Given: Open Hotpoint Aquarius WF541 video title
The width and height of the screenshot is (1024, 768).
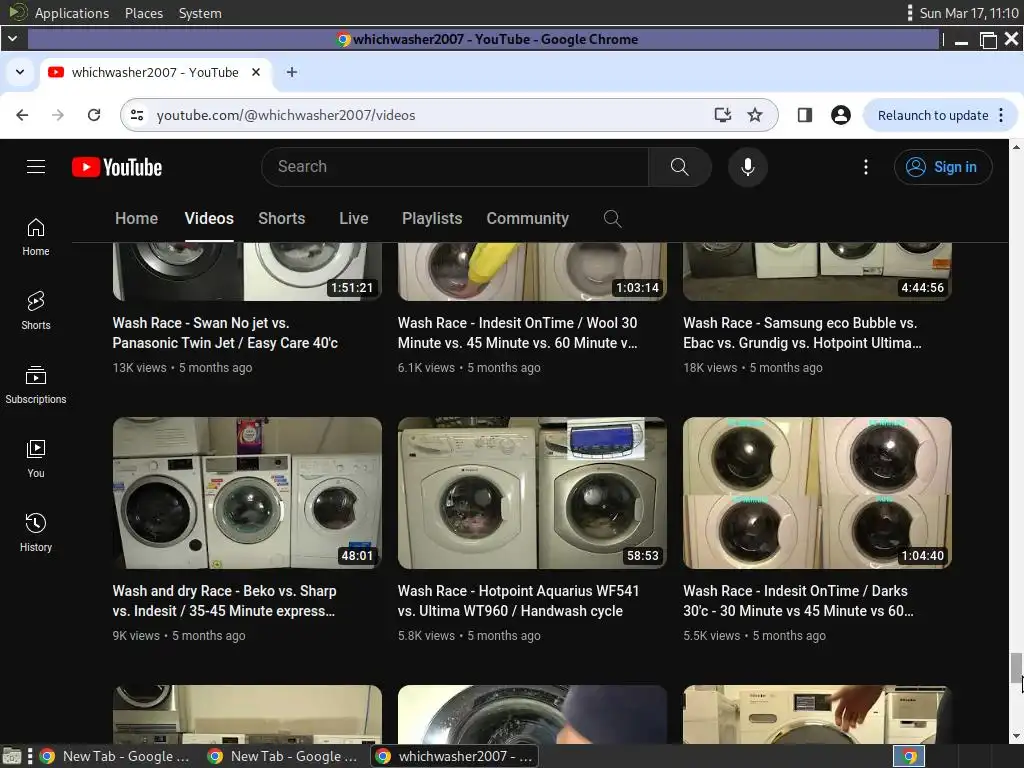Looking at the screenshot, I should point(519,600).
